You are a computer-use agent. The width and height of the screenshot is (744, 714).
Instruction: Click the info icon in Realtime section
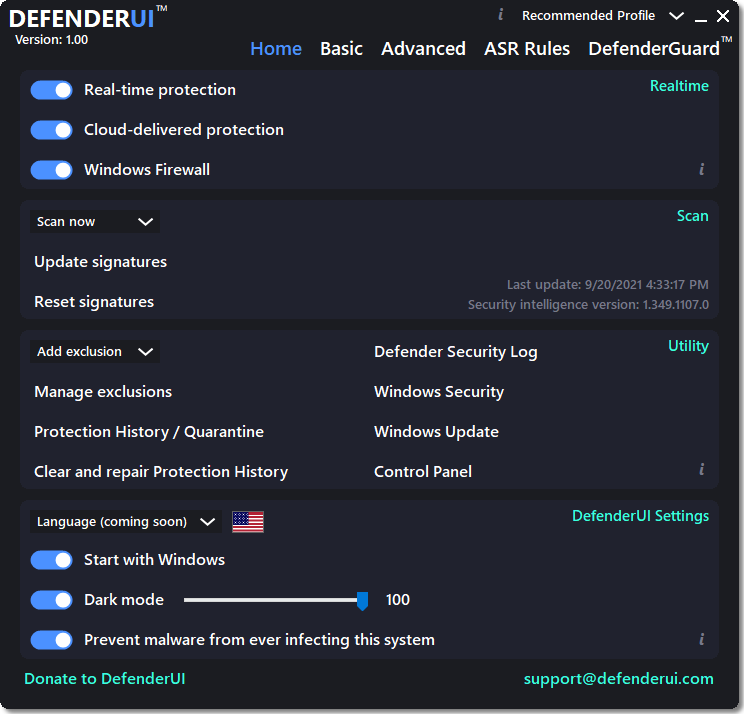702,170
